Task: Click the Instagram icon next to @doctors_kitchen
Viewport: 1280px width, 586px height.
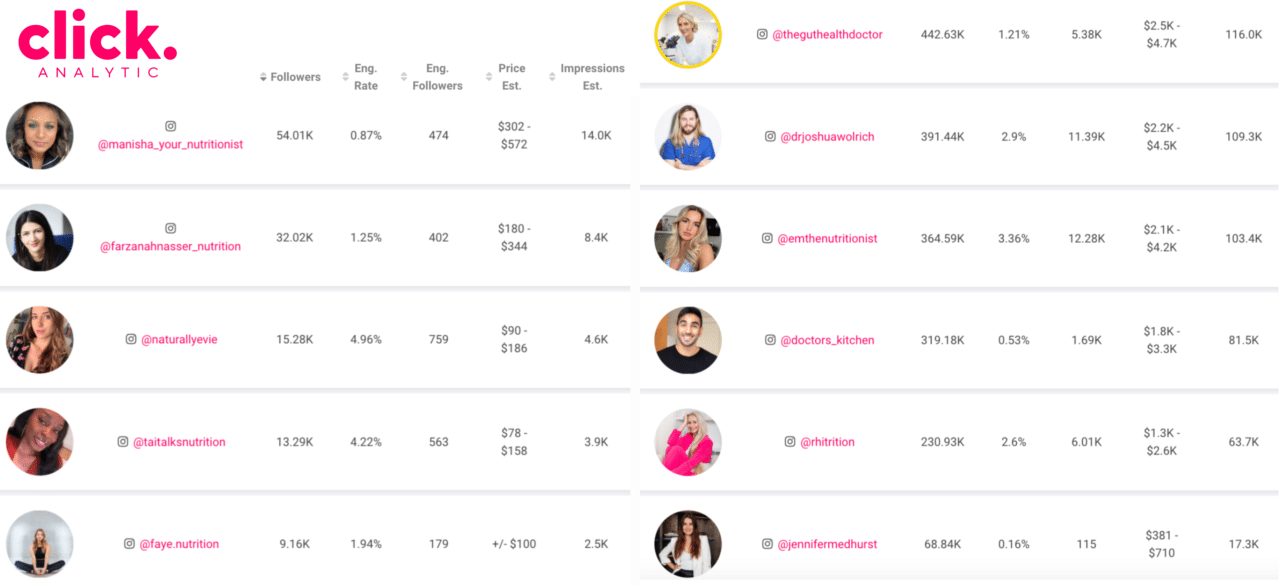Action: tap(768, 339)
